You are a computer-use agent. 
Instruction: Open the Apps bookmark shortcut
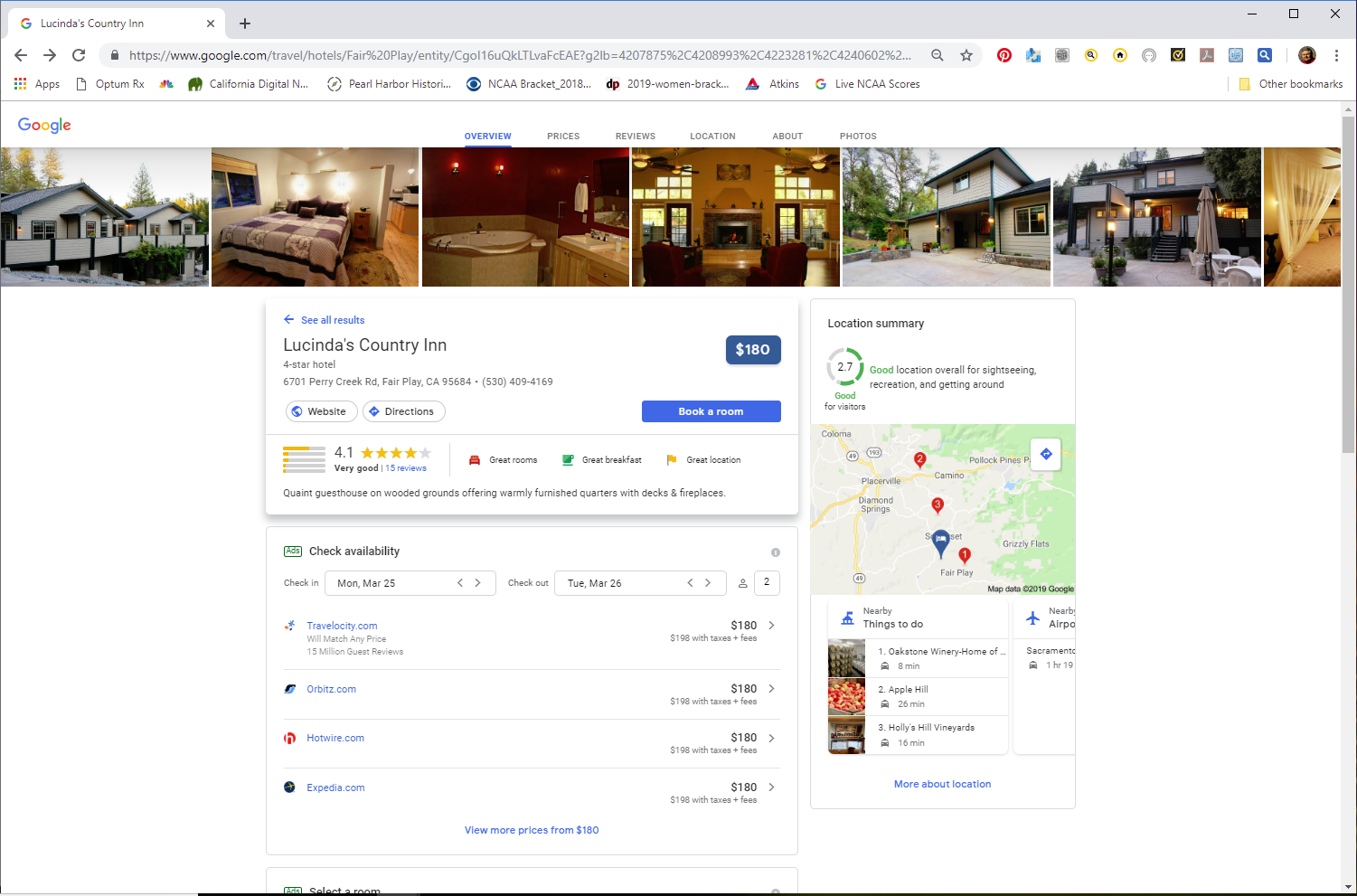click(37, 84)
